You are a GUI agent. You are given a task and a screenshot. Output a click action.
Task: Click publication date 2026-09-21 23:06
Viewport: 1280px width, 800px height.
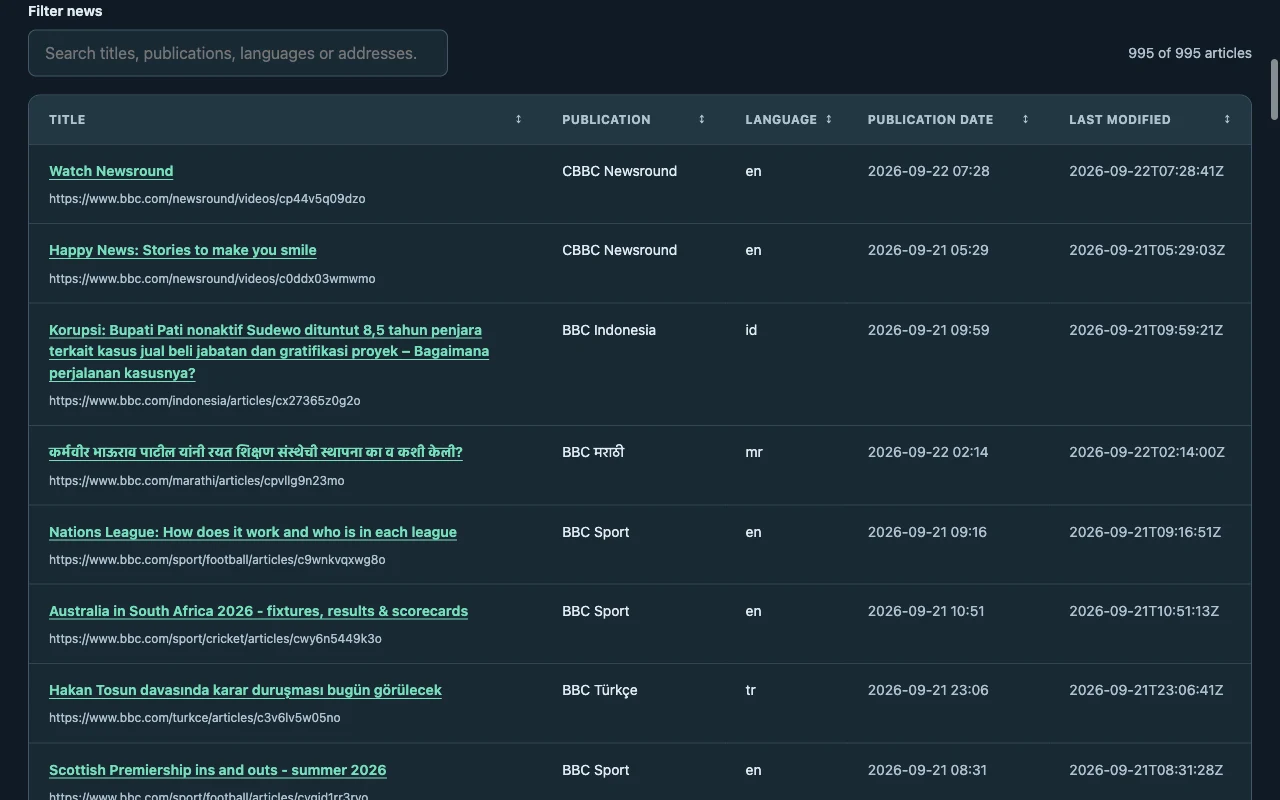pyautogui.click(x=928, y=690)
